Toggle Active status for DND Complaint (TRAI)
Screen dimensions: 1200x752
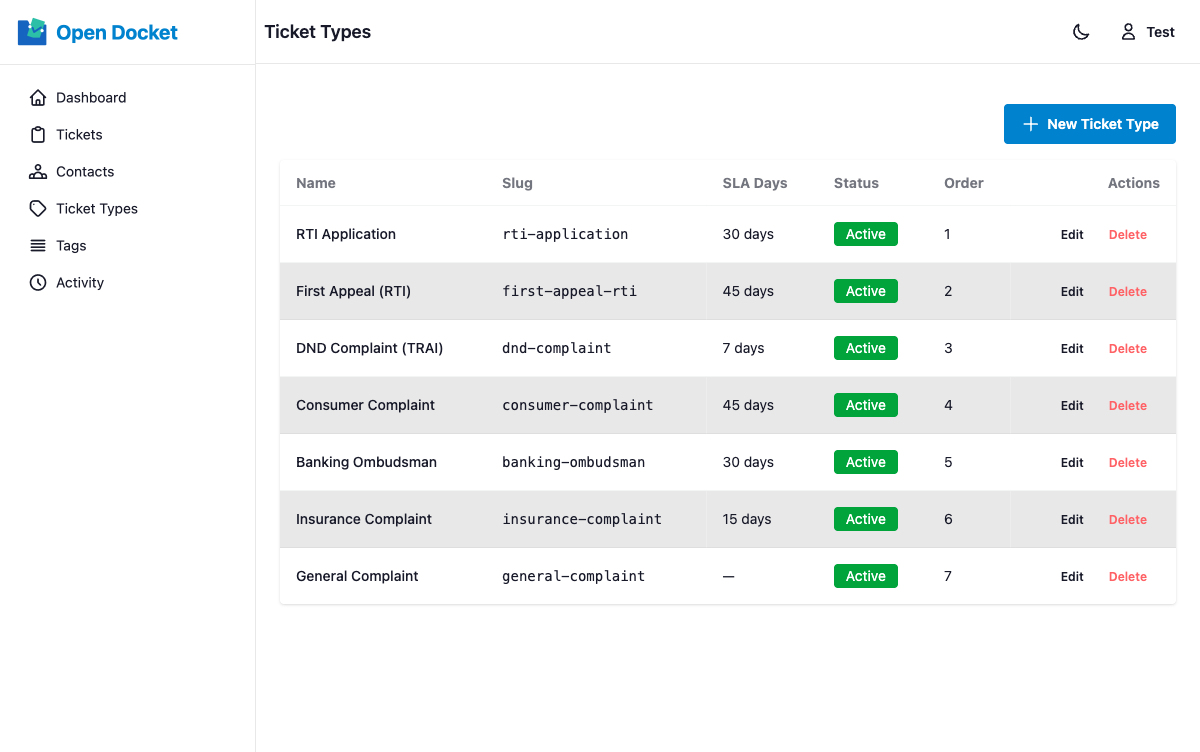point(865,348)
